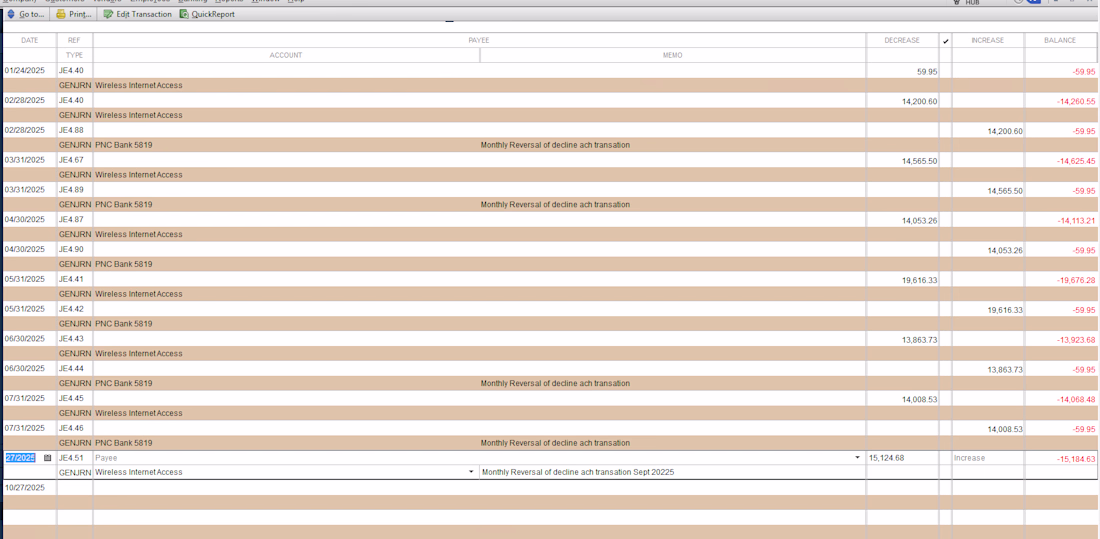Select 14,565.50 in the Decrease column
1100x539 pixels.
tap(920, 161)
